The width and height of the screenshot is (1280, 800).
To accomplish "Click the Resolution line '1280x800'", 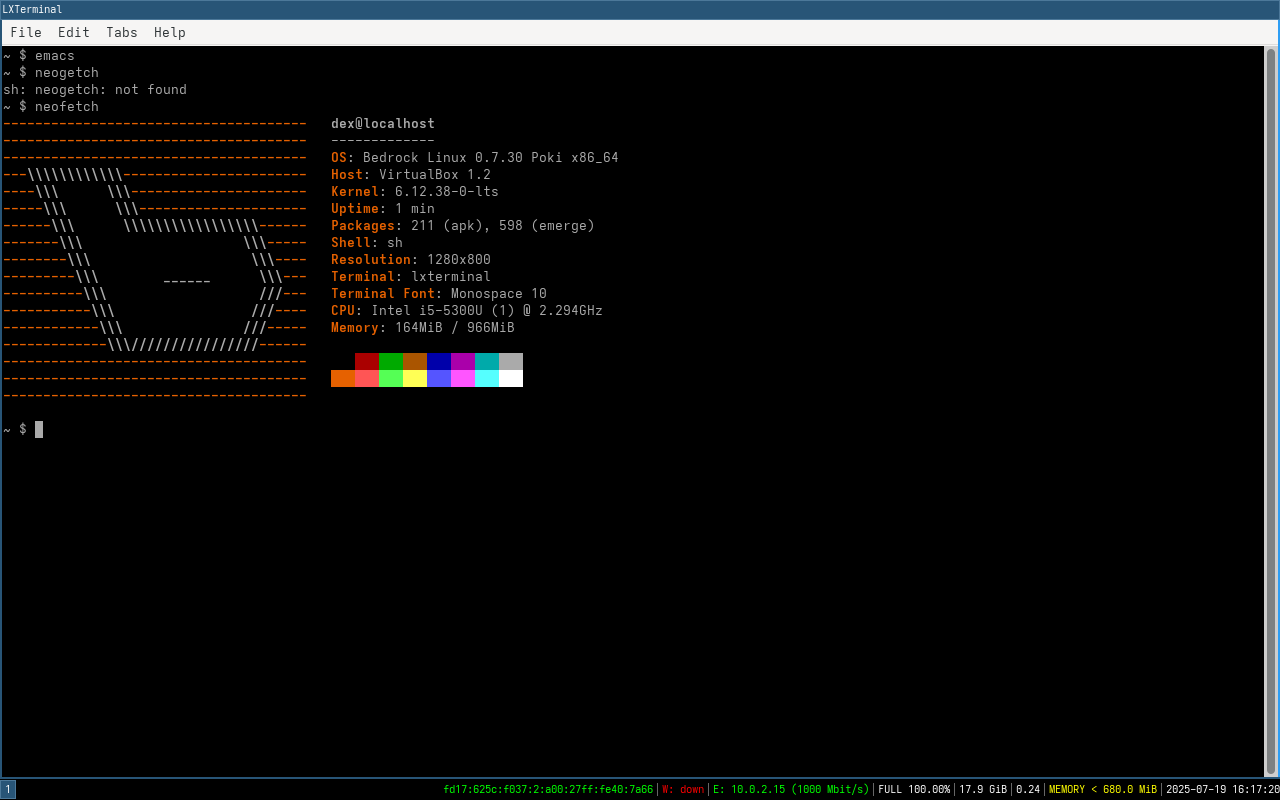I will (411, 260).
